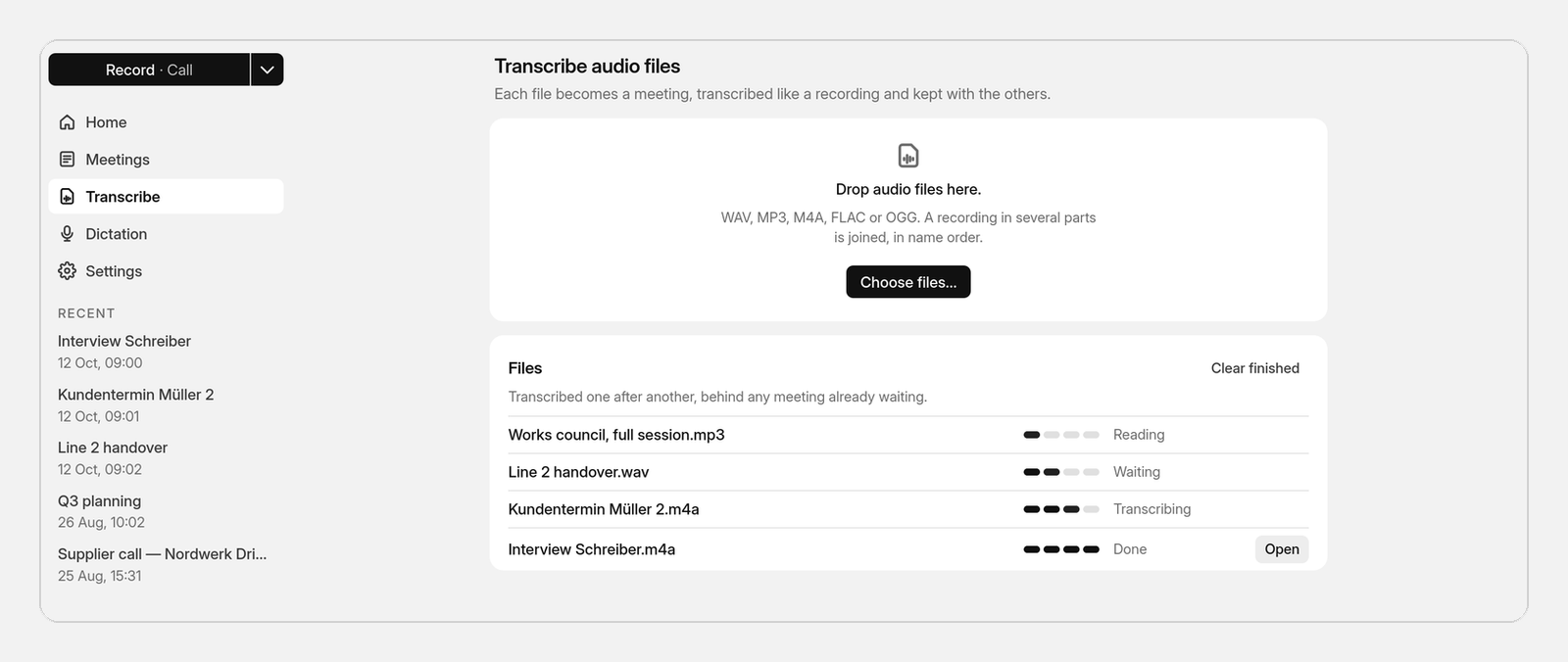The height and width of the screenshot is (662, 1568).
Task: Click the Choose files... button
Action: (908, 282)
